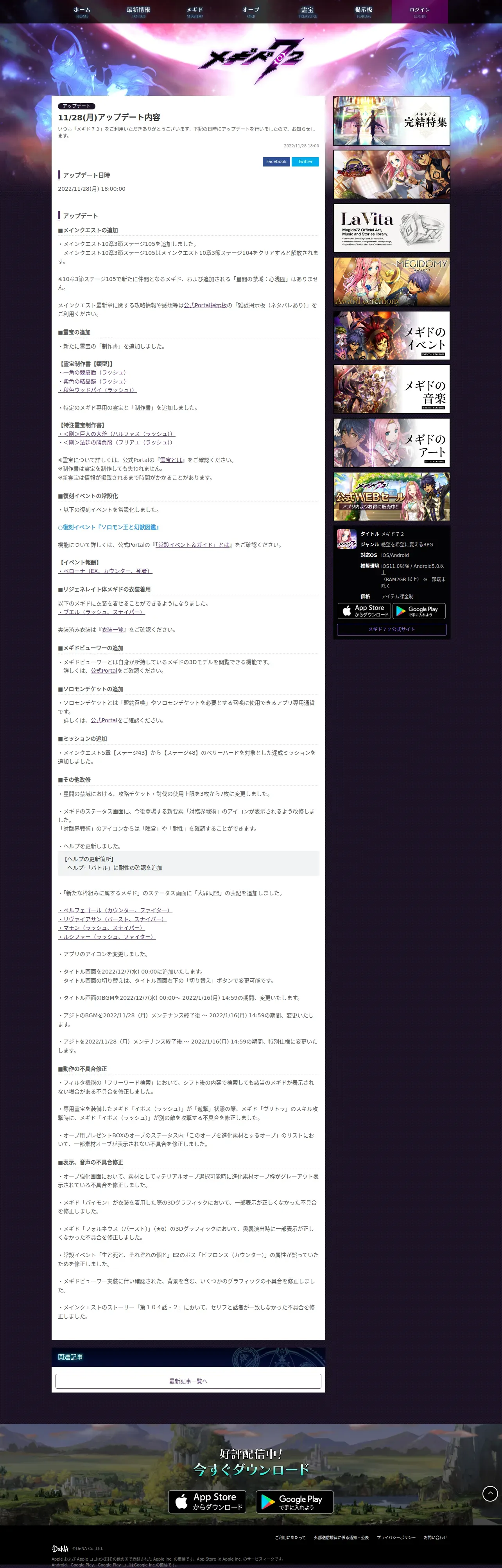Open the 公式WEBセール banner
This screenshot has width=502, height=1568.
[x=392, y=497]
